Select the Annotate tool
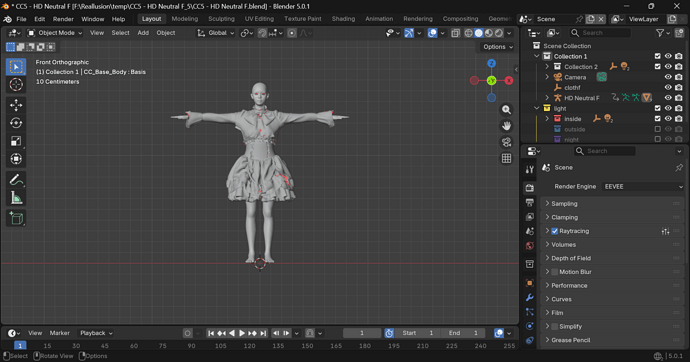690x362 pixels. coord(16,180)
